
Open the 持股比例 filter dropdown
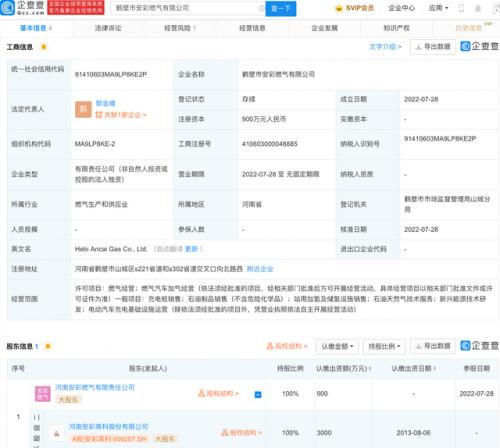(384, 347)
